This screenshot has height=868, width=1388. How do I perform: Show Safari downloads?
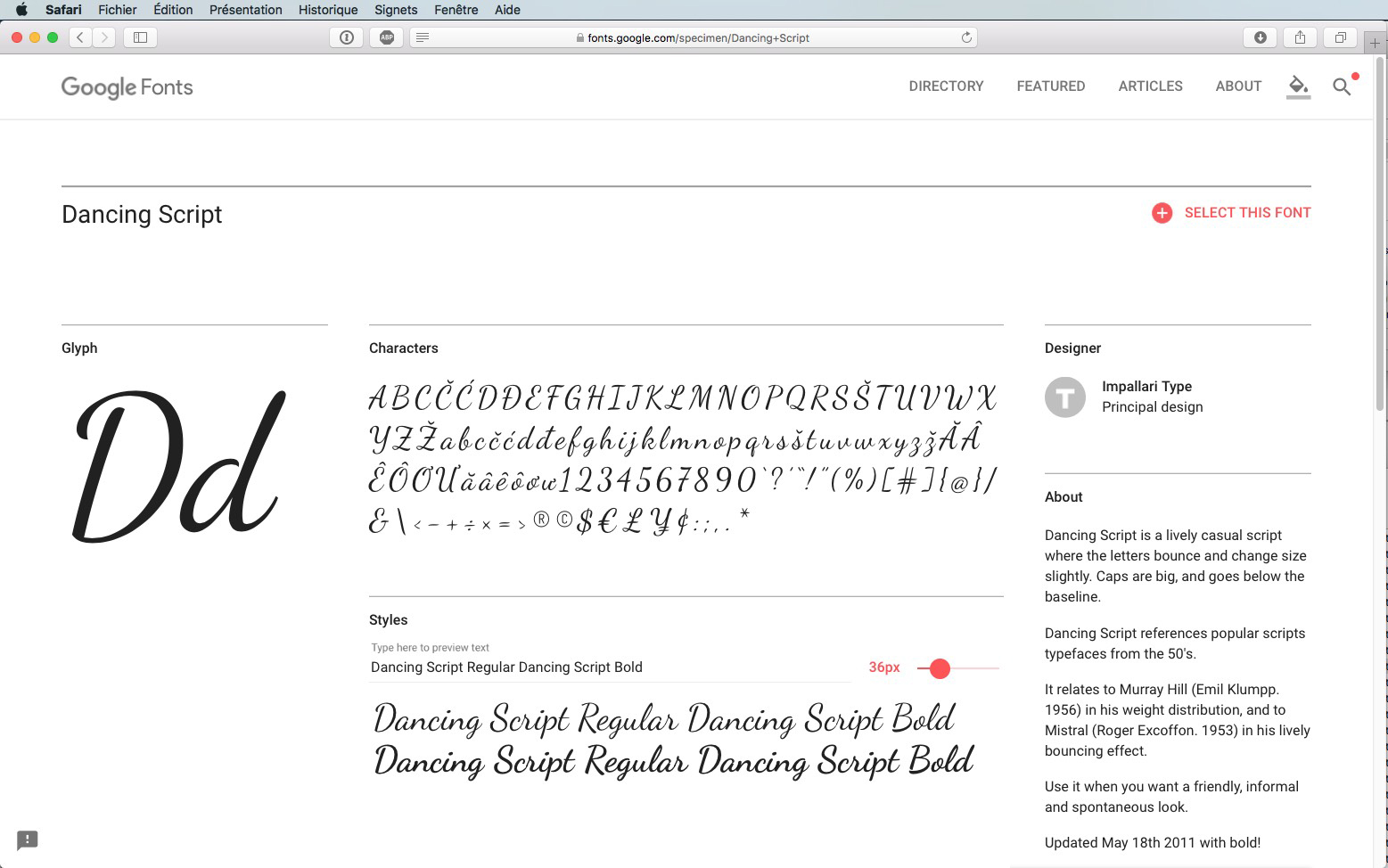[1260, 37]
